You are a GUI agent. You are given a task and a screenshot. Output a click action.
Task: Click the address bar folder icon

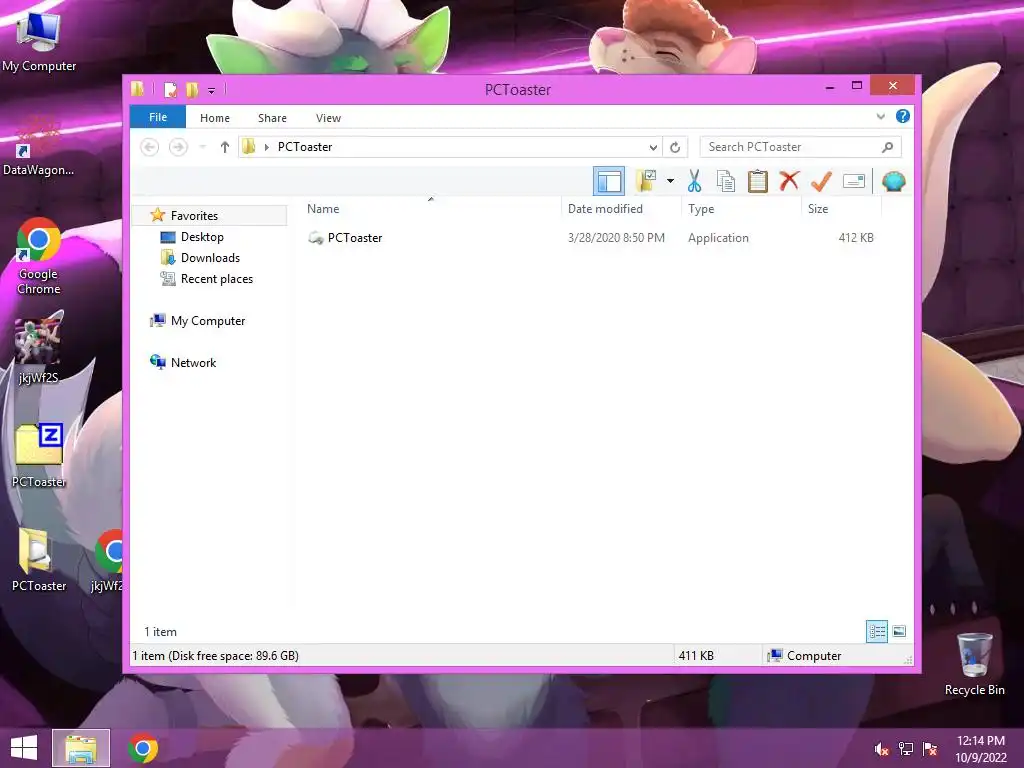click(x=249, y=147)
